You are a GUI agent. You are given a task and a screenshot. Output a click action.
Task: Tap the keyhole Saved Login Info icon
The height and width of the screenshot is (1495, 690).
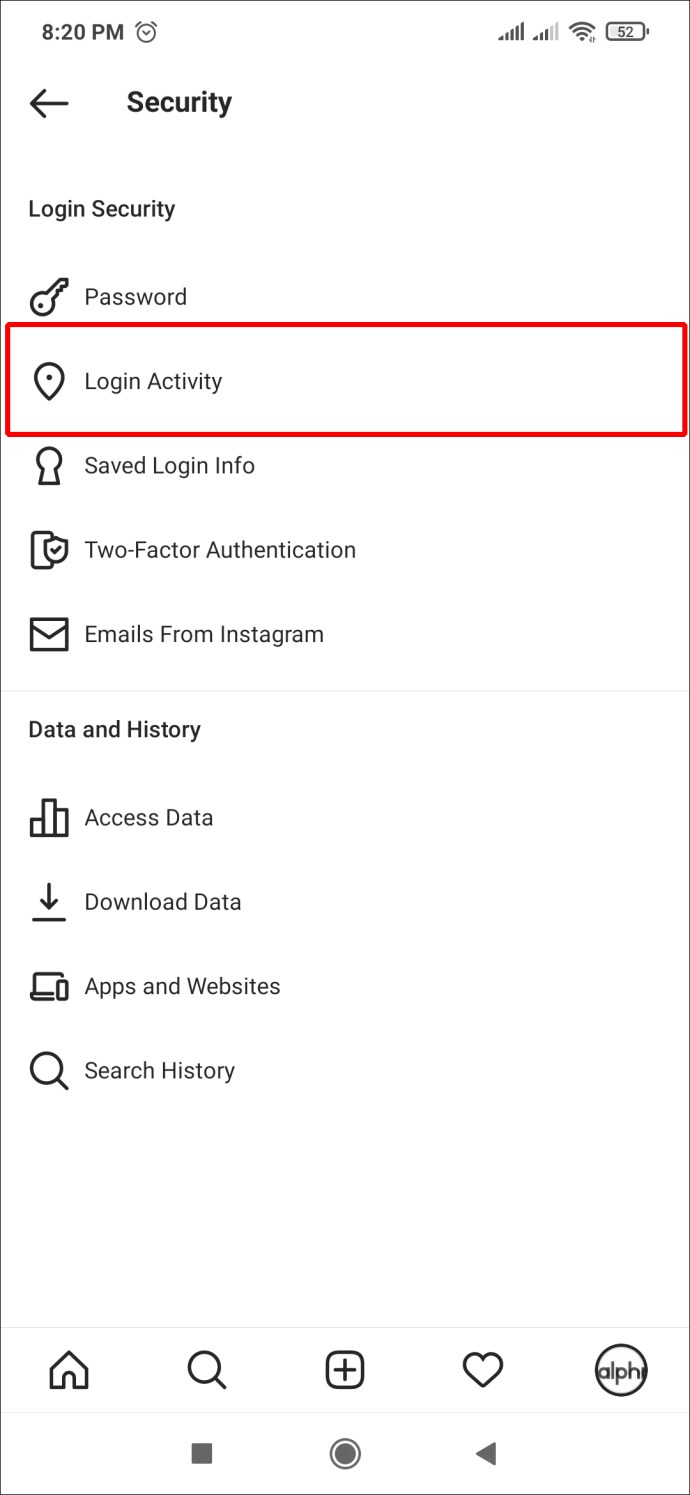click(49, 466)
